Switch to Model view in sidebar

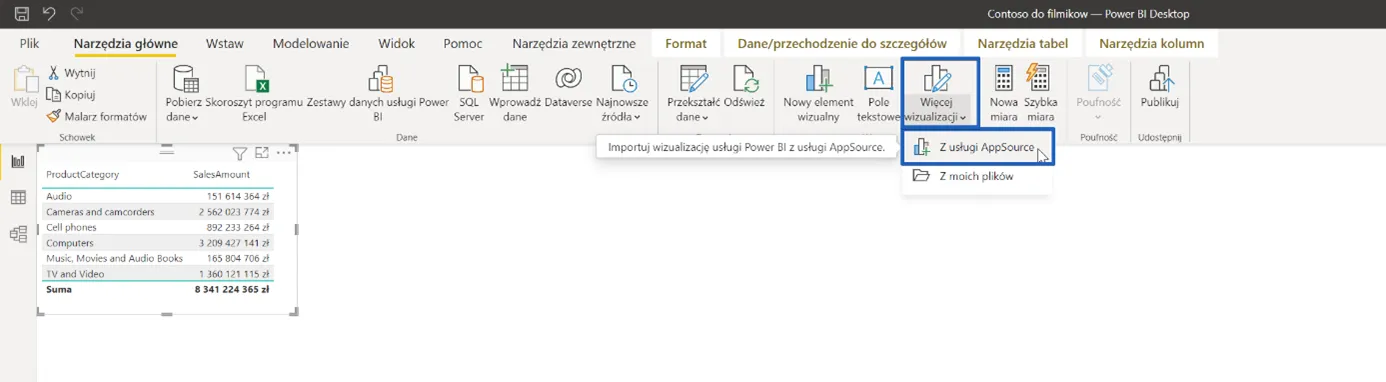(x=18, y=234)
